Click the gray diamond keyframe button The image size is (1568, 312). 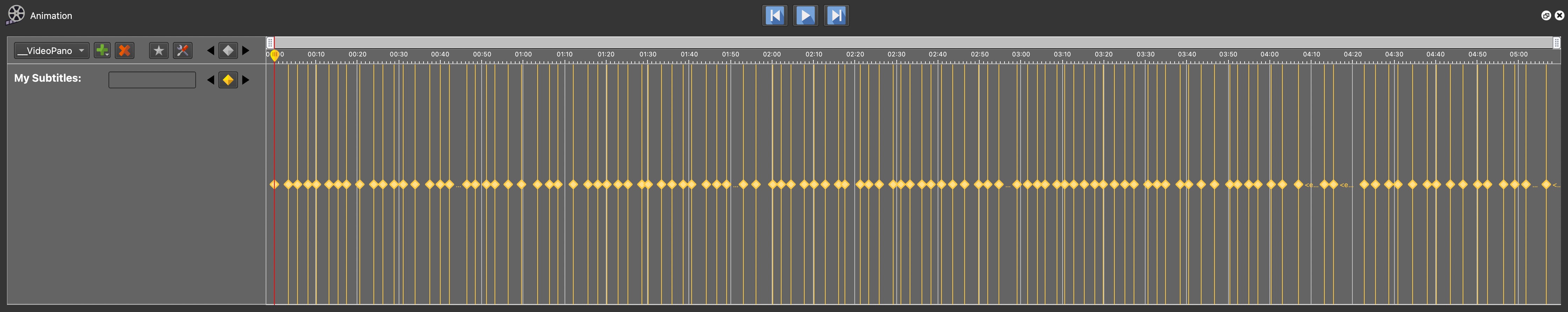coord(228,50)
